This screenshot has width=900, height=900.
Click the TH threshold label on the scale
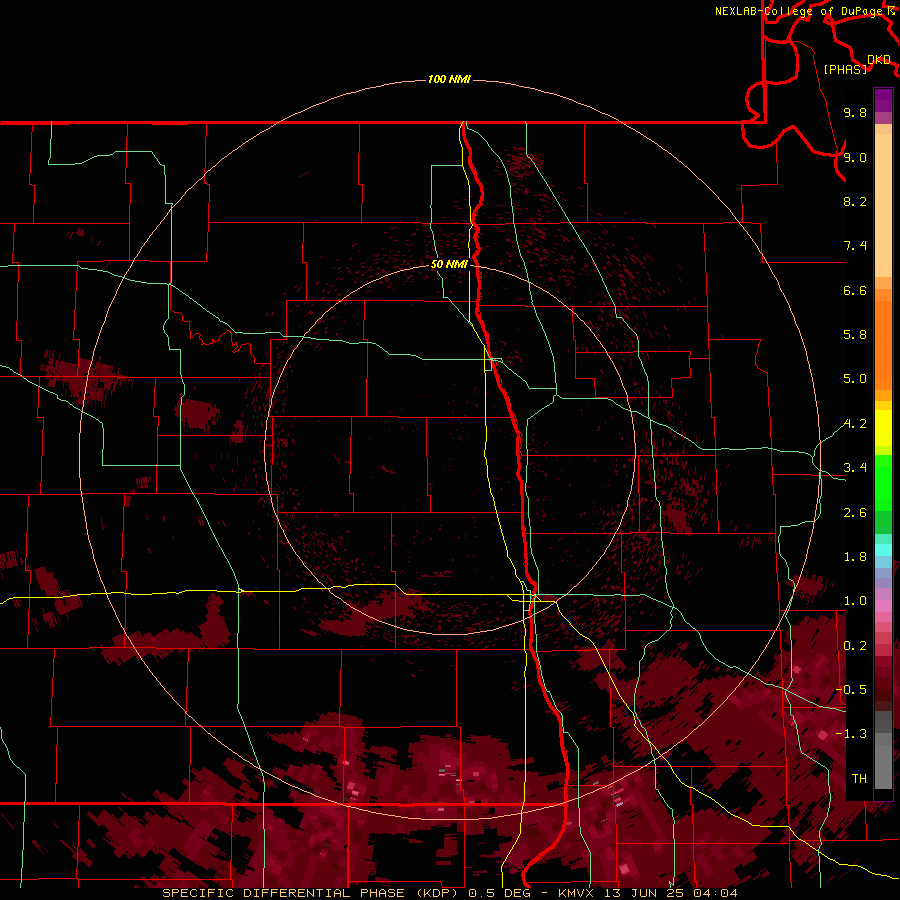859,779
